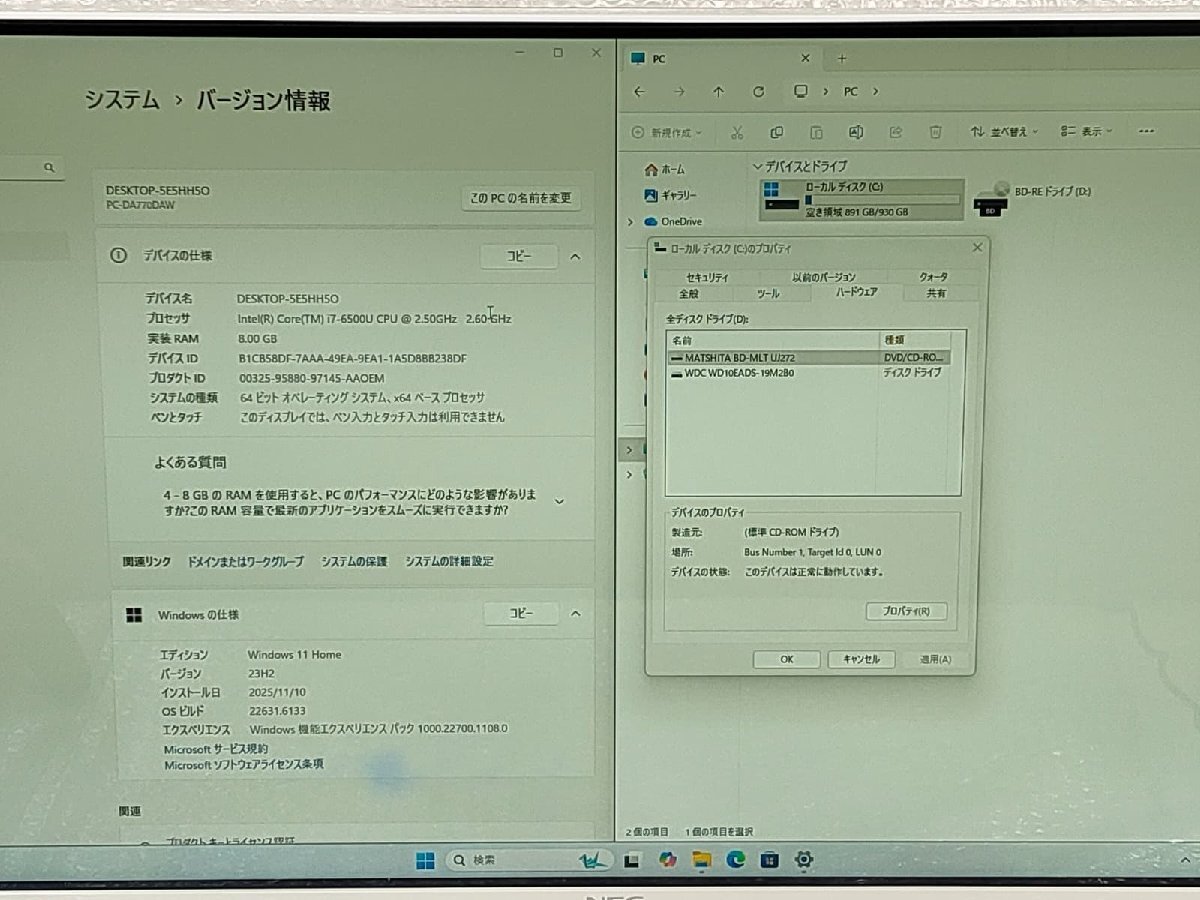The image size is (1200, 900).
Task: Click the Share icon in Explorer toolbar
Action: pyautogui.click(x=895, y=131)
